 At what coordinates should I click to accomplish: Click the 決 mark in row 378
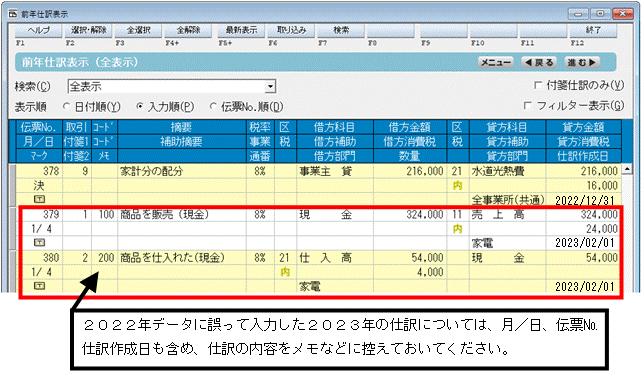[38, 186]
